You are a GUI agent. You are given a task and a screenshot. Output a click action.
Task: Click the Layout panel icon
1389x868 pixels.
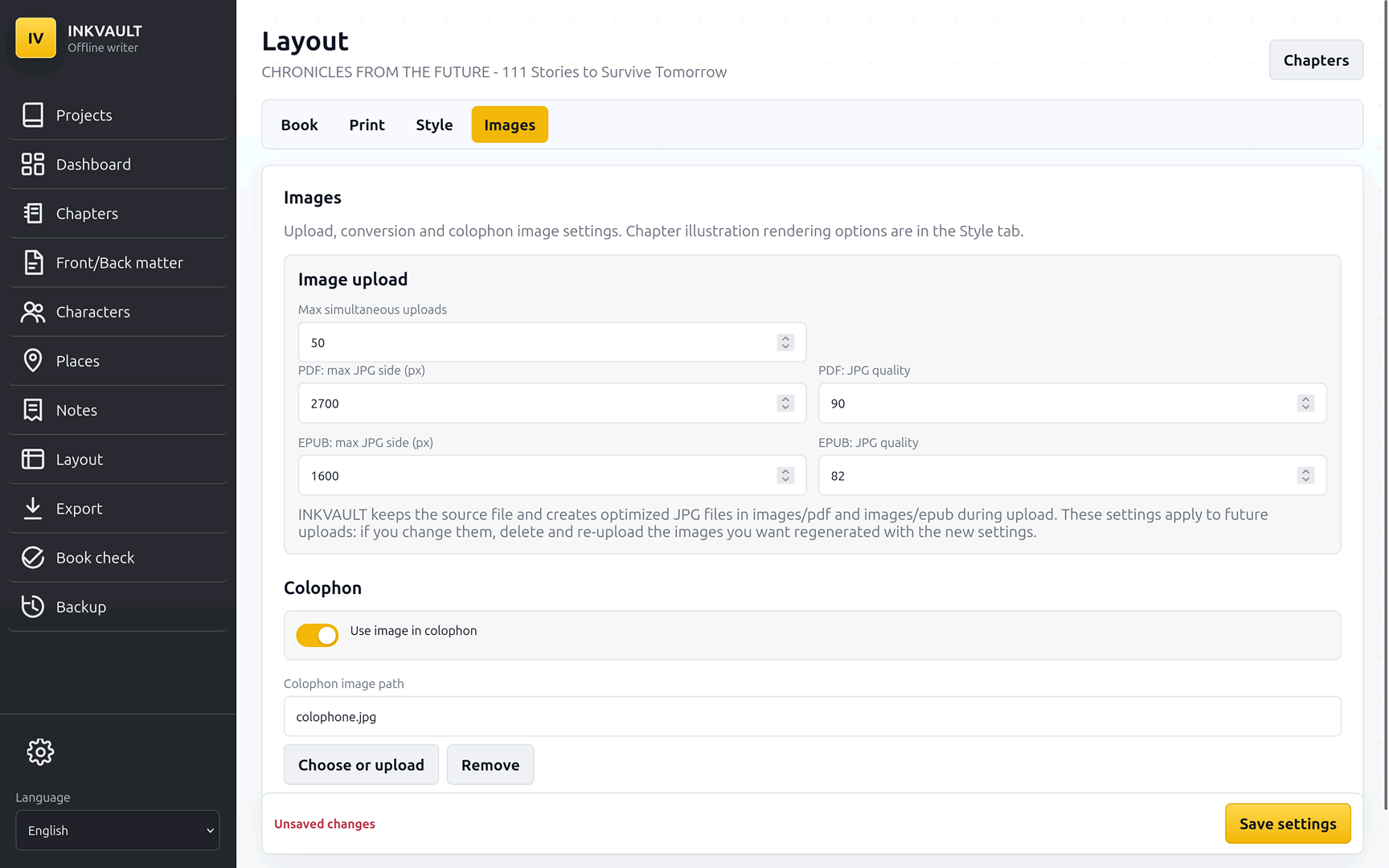pos(33,459)
